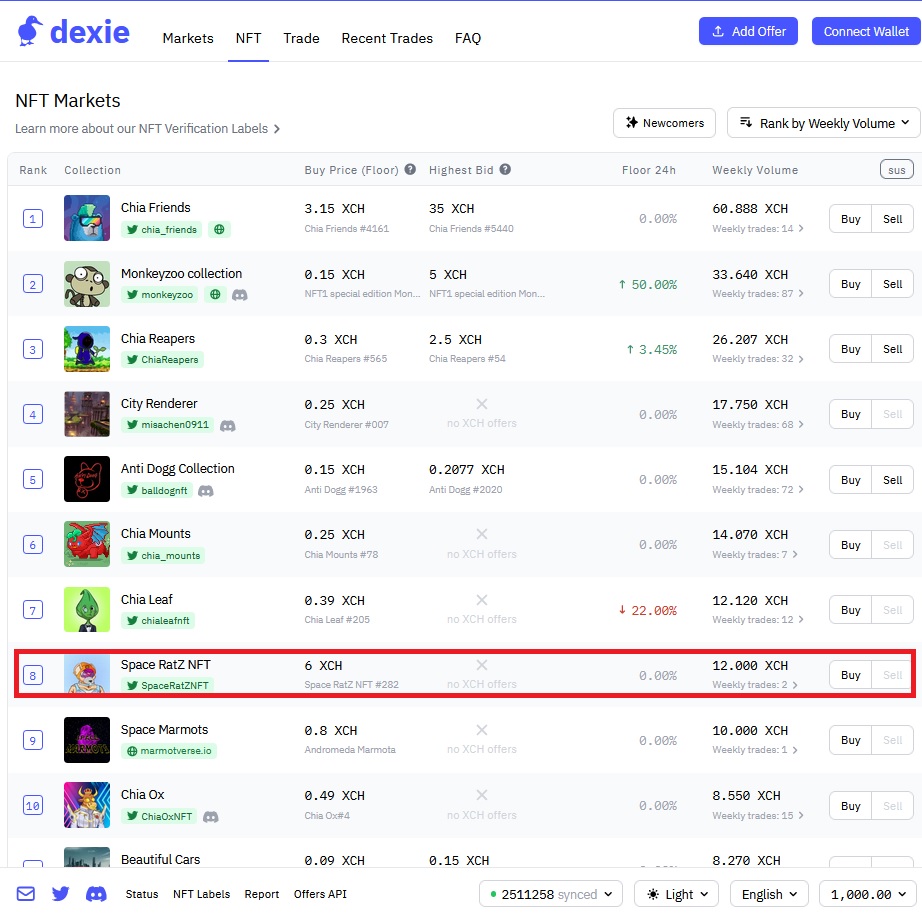Screen dimensions: 922x920
Task: Open floor listing Andromeda Marmota
Action: pos(350,750)
